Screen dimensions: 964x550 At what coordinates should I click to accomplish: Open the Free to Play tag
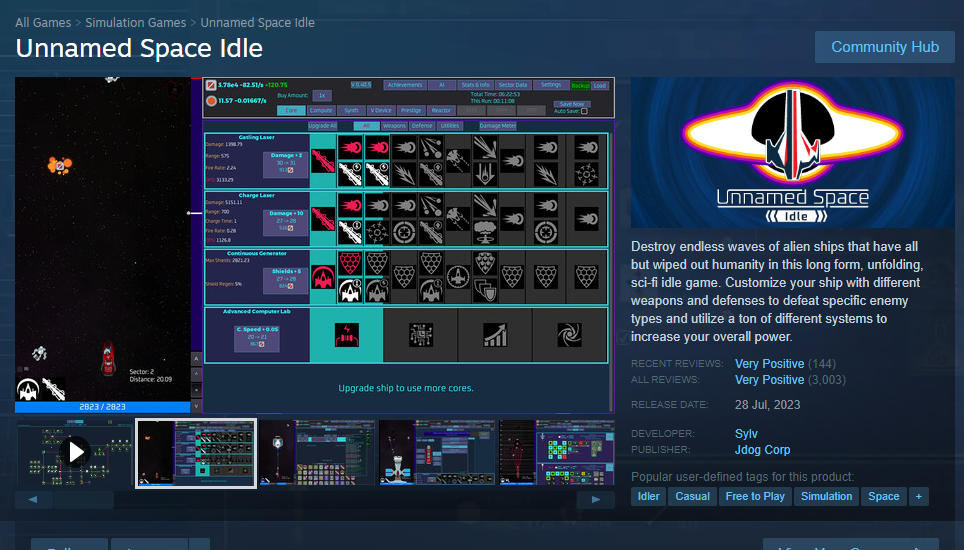coord(755,497)
